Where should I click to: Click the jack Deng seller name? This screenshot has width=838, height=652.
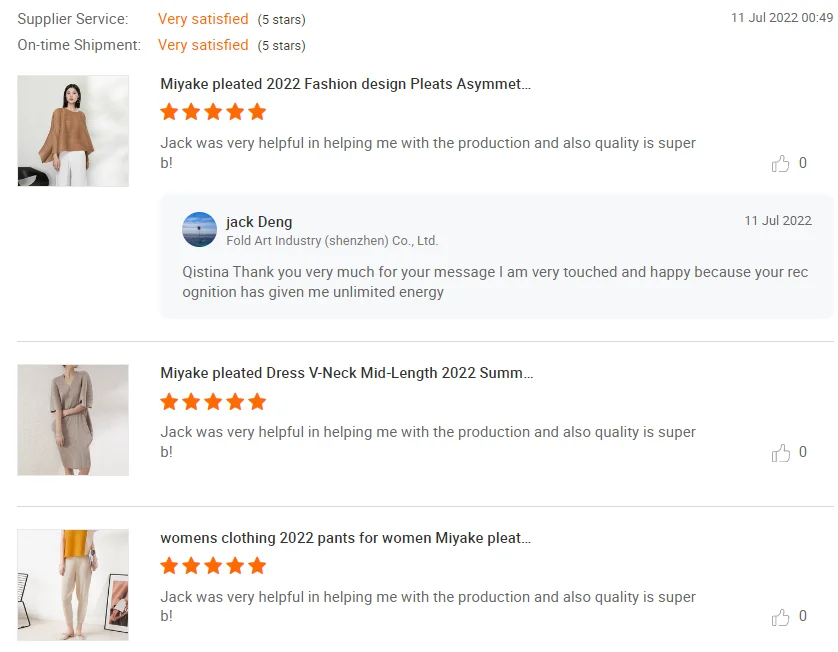(x=259, y=222)
